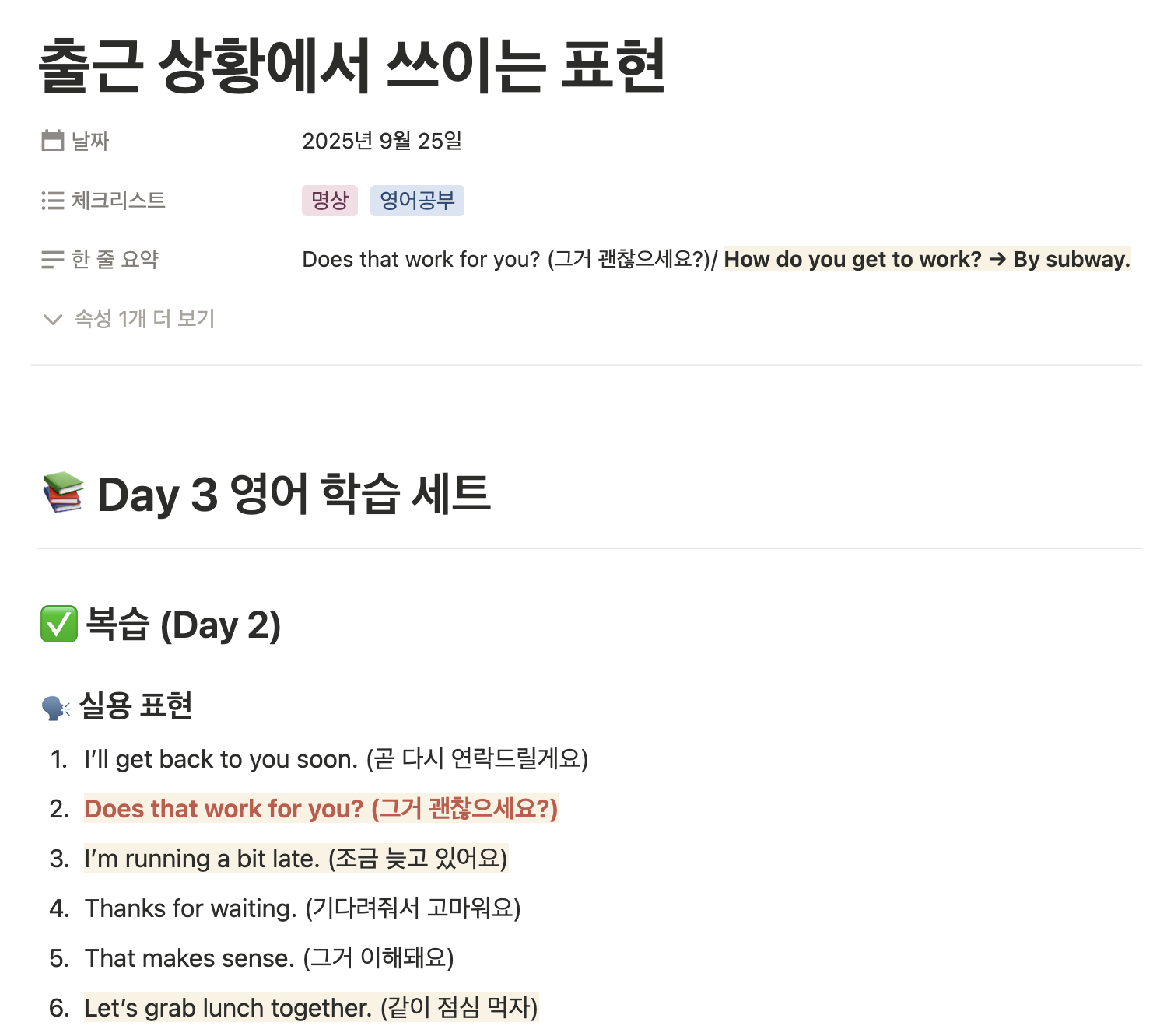Click the 'Day 3 영어 학습 세트' heading

click(294, 495)
